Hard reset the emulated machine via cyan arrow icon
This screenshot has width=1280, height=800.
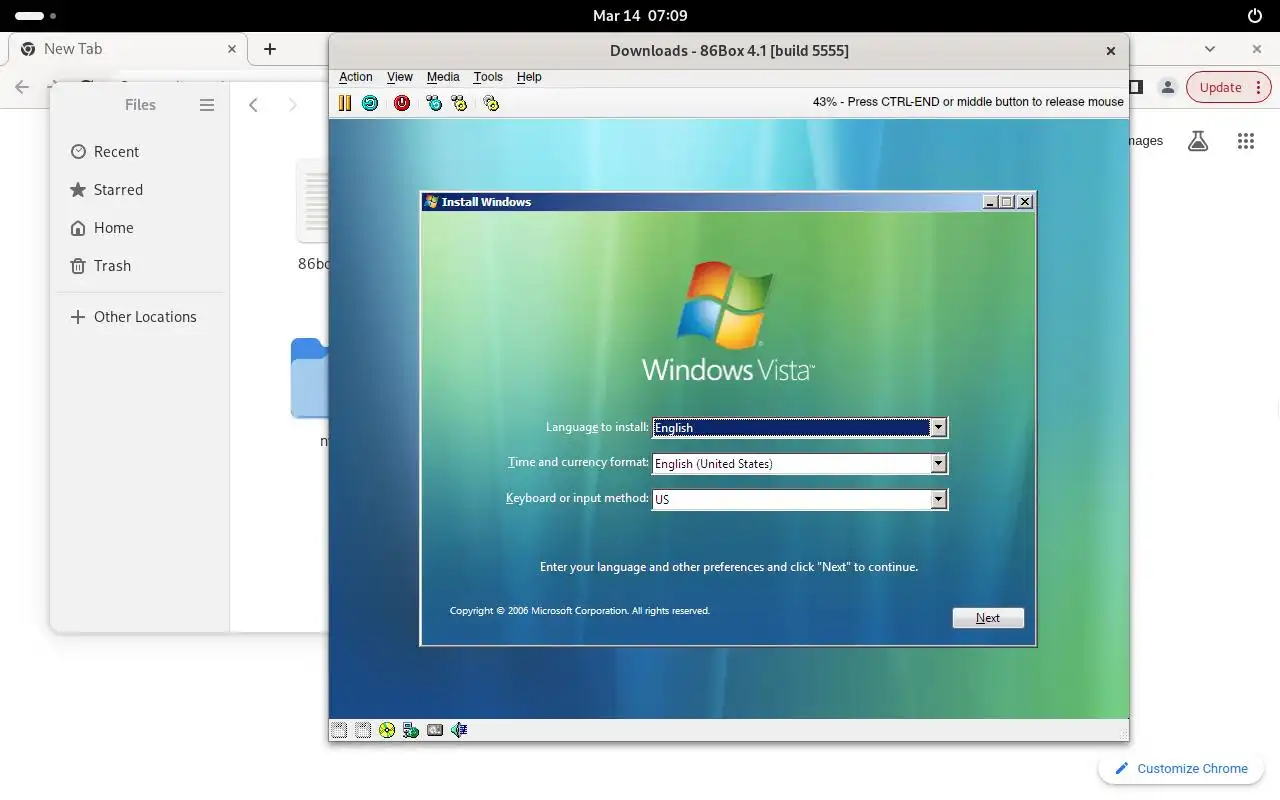coord(370,102)
